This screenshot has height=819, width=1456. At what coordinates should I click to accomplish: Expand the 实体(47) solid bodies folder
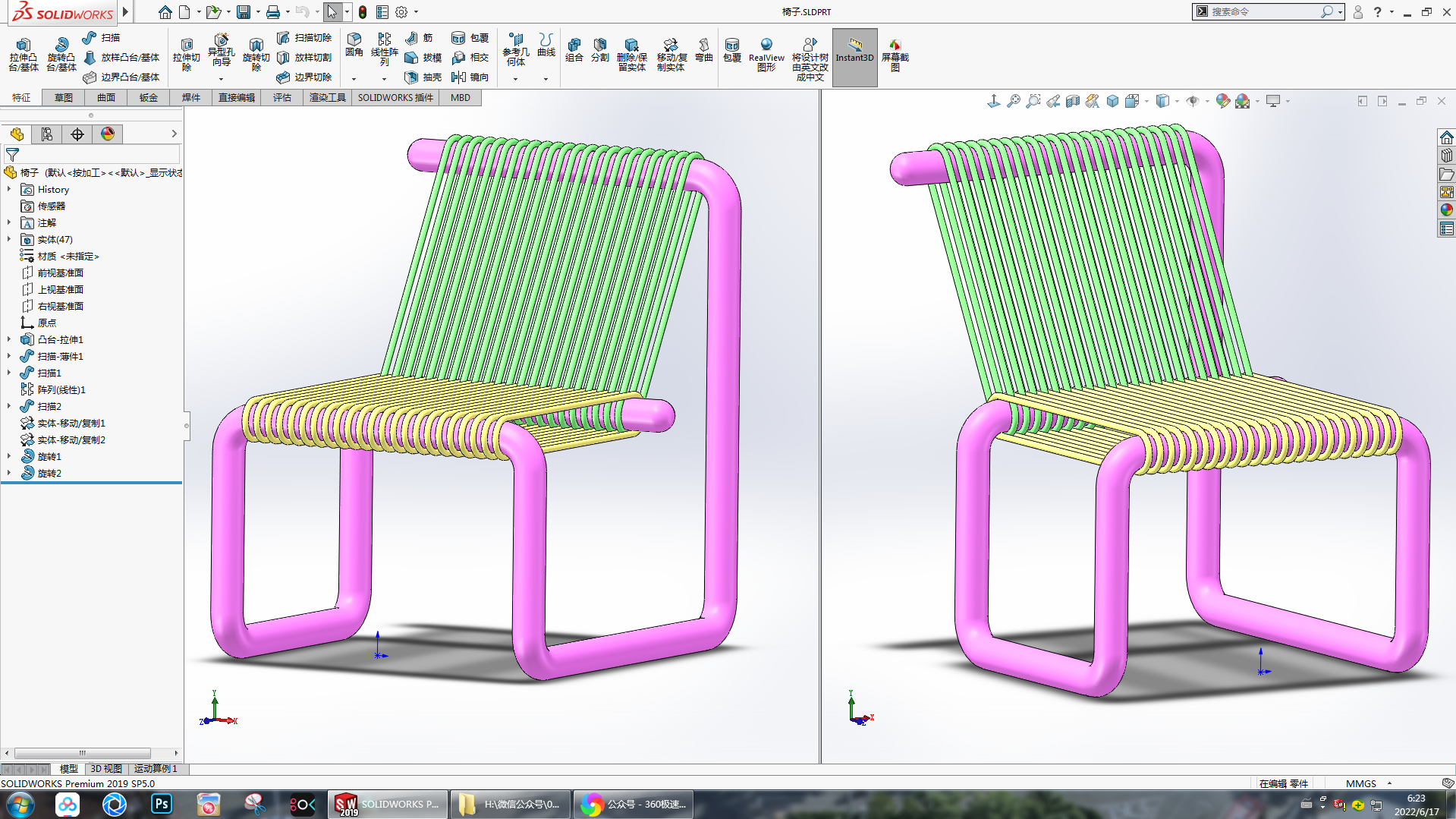(9, 239)
